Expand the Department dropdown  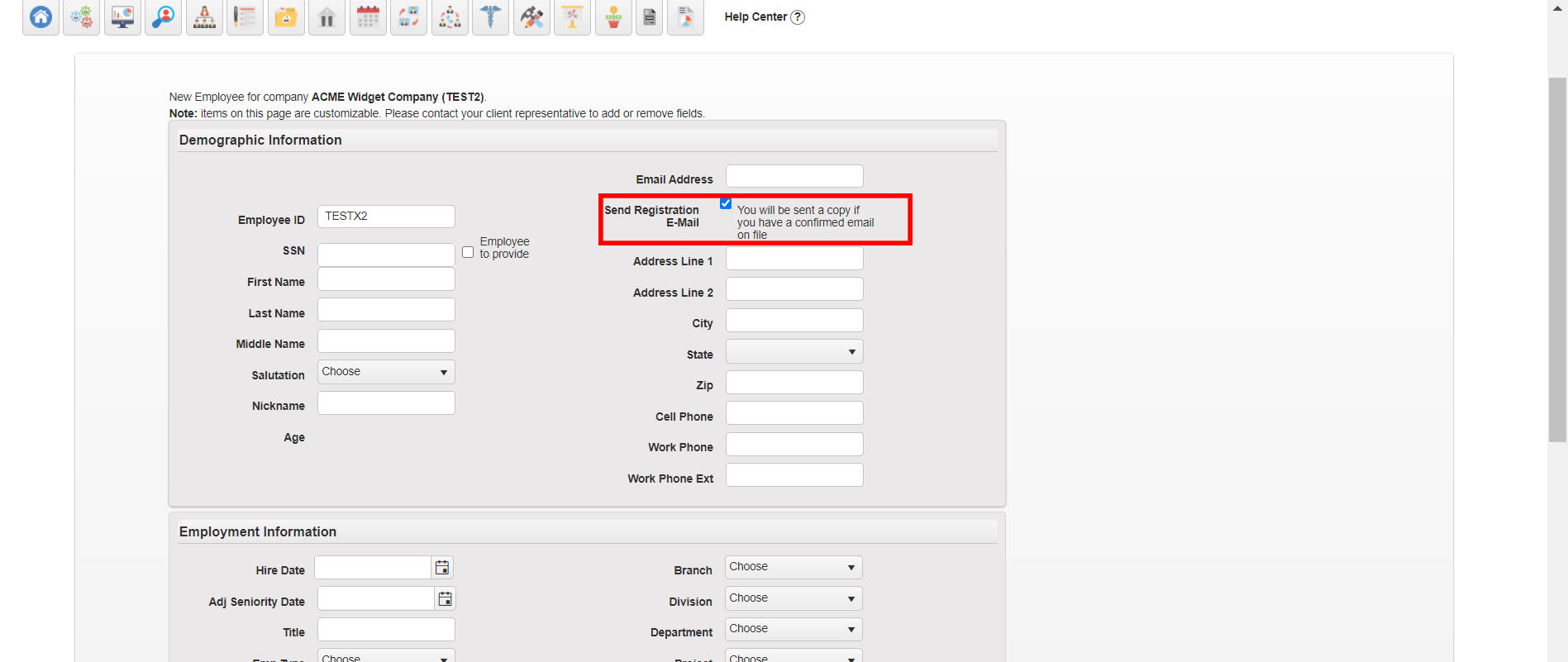point(794,629)
